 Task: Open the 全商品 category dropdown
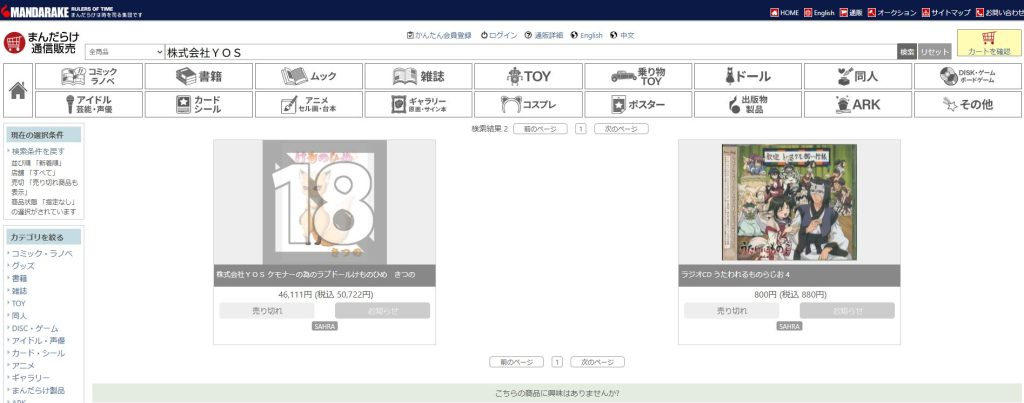point(125,52)
